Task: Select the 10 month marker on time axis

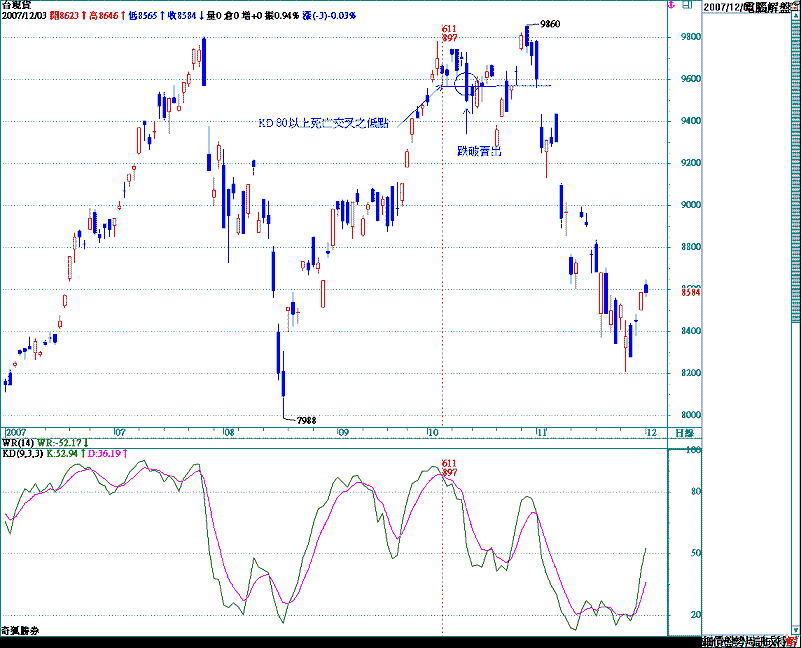Action: point(433,432)
